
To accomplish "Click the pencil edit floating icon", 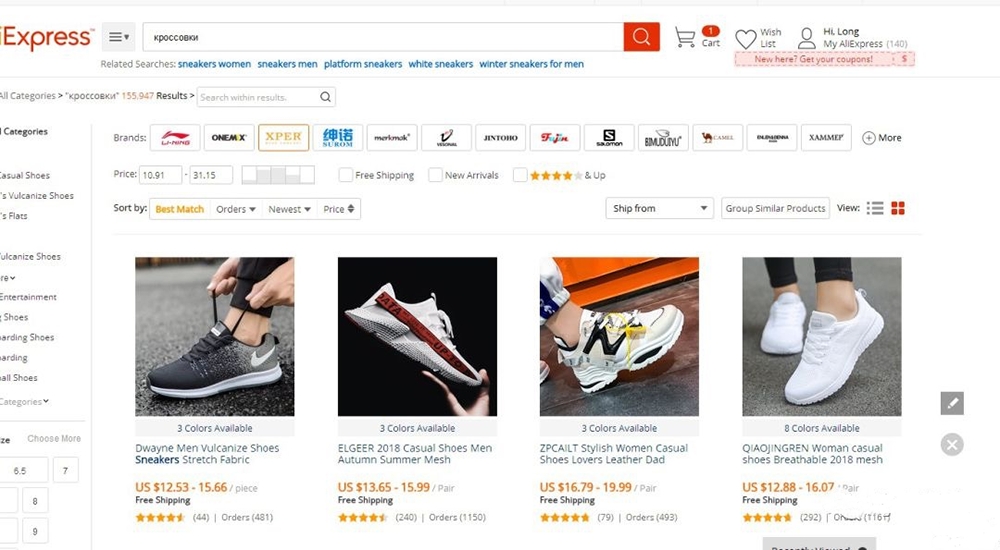I will coord(952,403).
